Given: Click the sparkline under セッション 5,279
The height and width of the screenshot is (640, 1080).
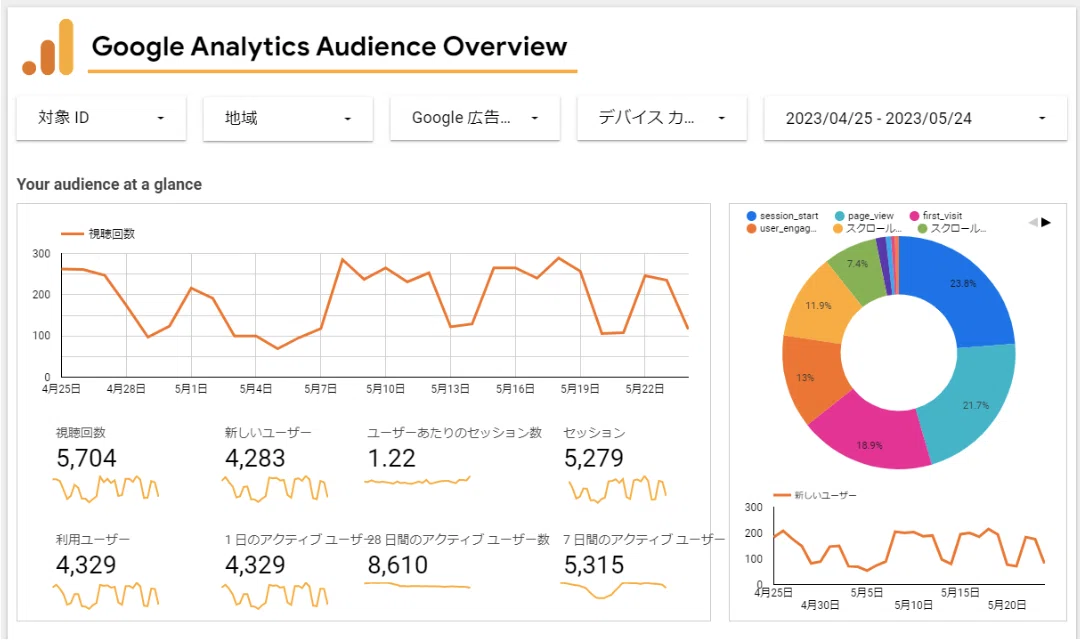Looking at the screenshot, I should point(617,488).
